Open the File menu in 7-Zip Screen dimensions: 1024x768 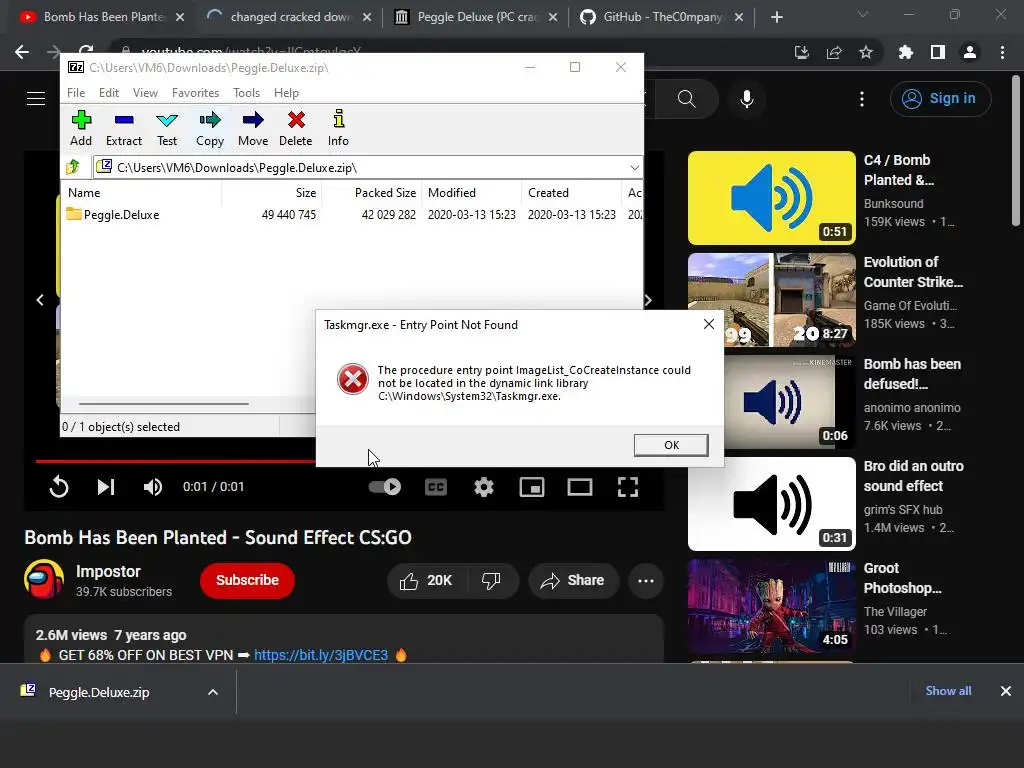[76, 93]
